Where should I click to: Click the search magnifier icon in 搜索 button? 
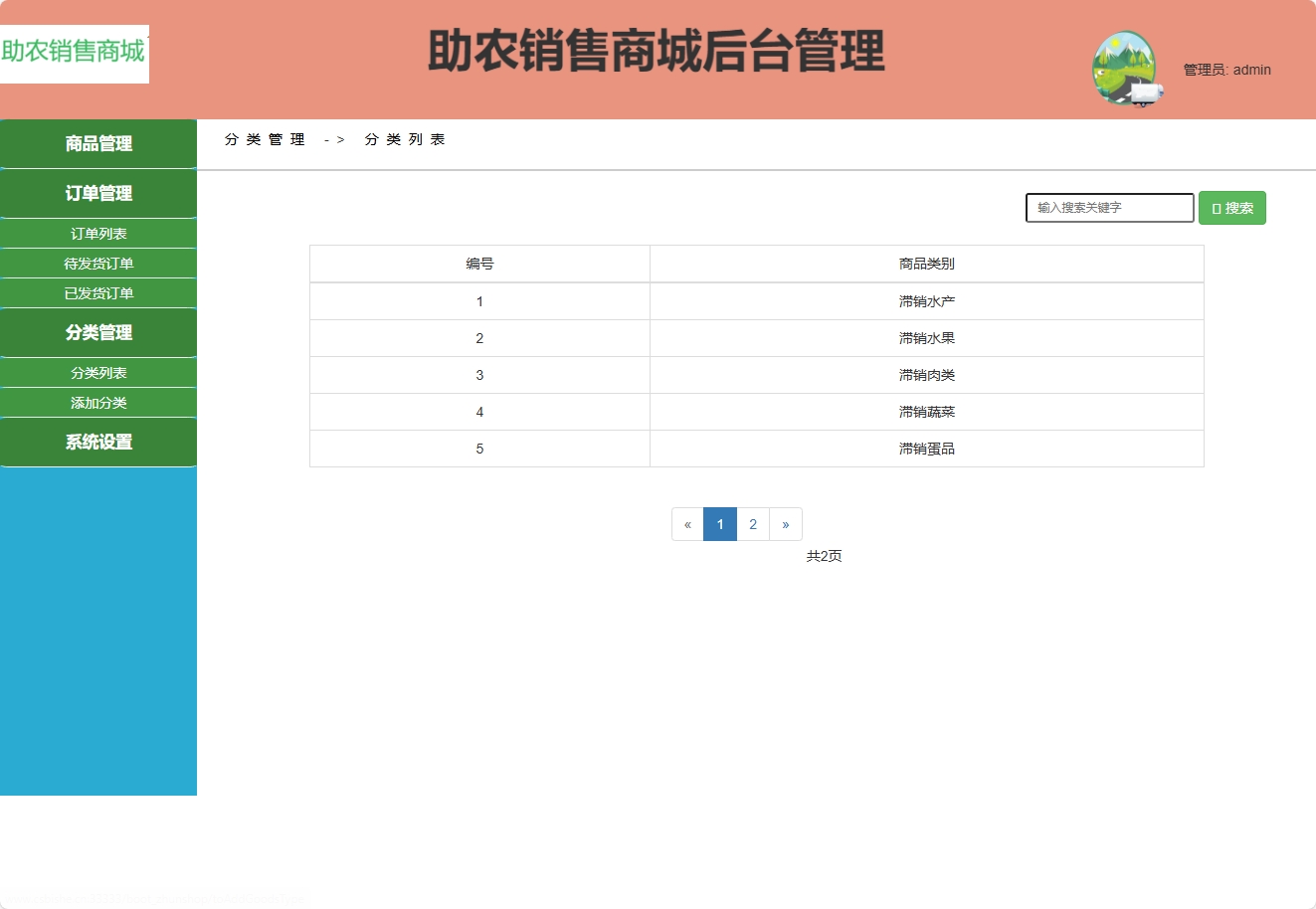coord(1215,208)
